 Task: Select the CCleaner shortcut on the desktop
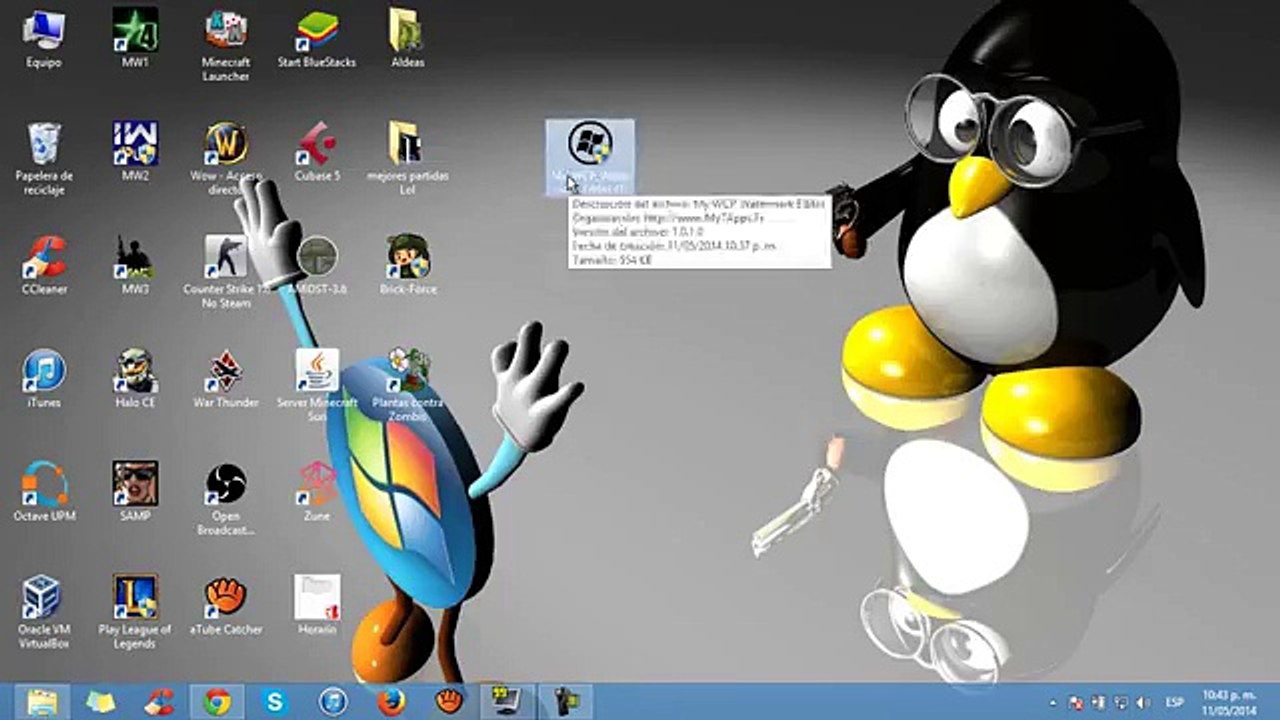pyautogui.click(x=44, y=265)
